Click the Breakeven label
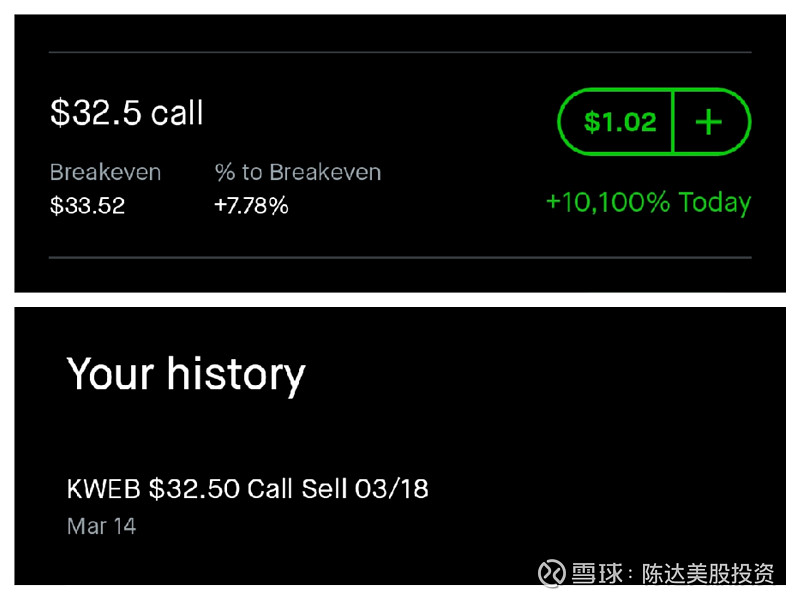The width and height of the screenshot is (800, 600). click(105, 172)
